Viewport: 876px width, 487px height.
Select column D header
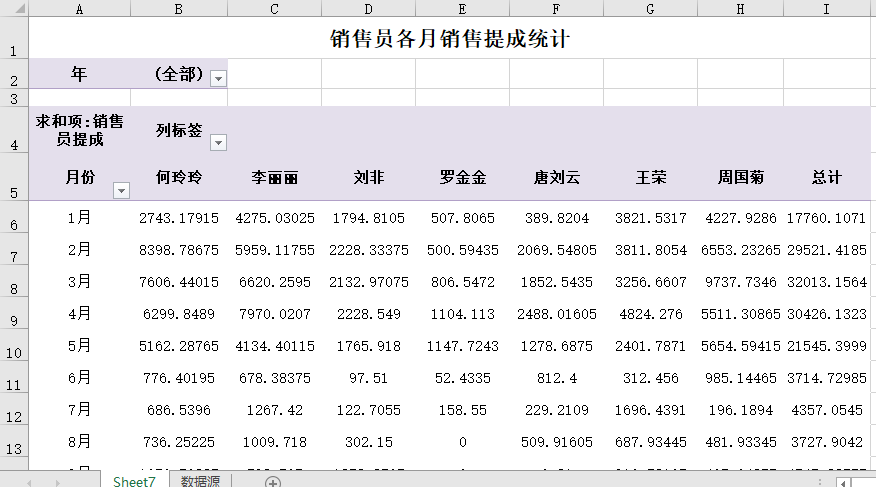coord(368,9)
